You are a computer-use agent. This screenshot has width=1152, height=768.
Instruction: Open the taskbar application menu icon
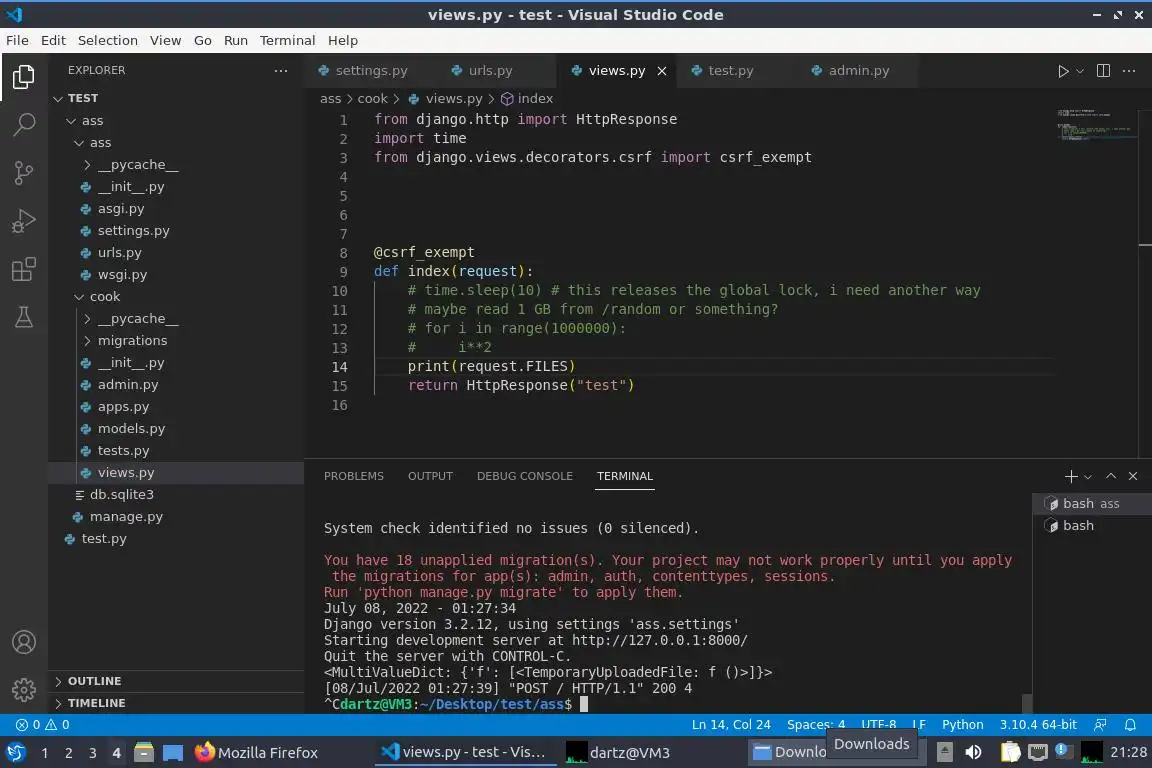pyautogui.click(x=15, y=753)
